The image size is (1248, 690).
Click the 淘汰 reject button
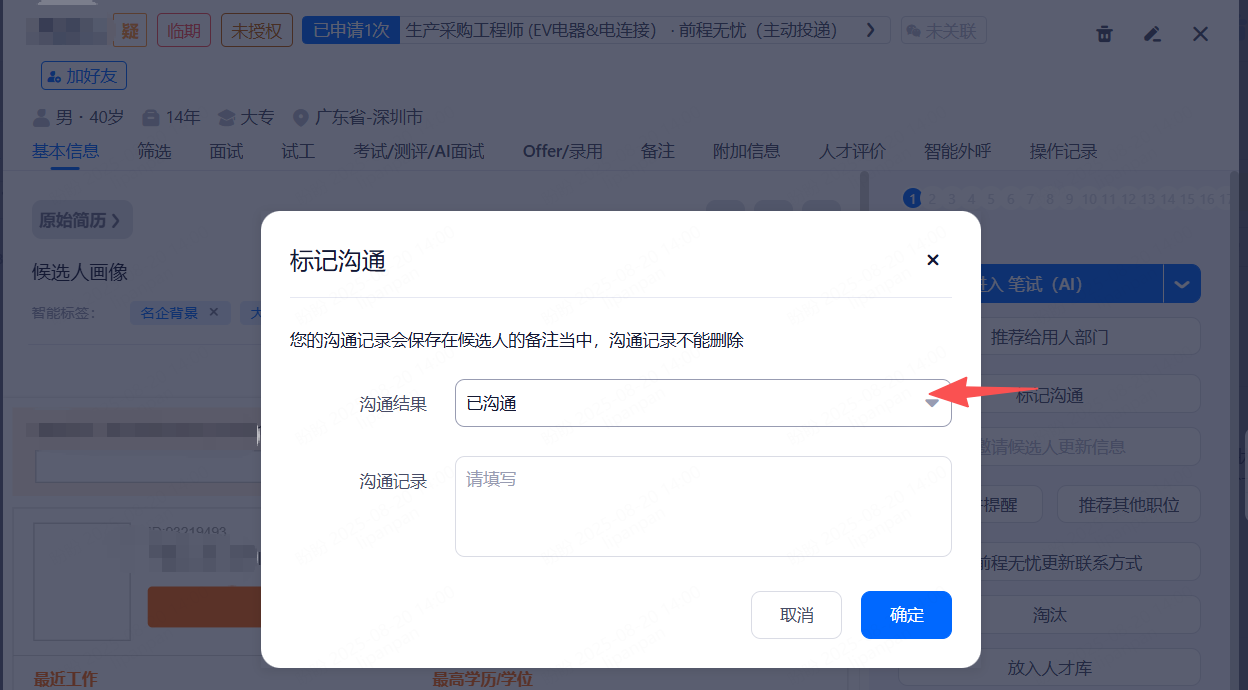point(1049,614)
